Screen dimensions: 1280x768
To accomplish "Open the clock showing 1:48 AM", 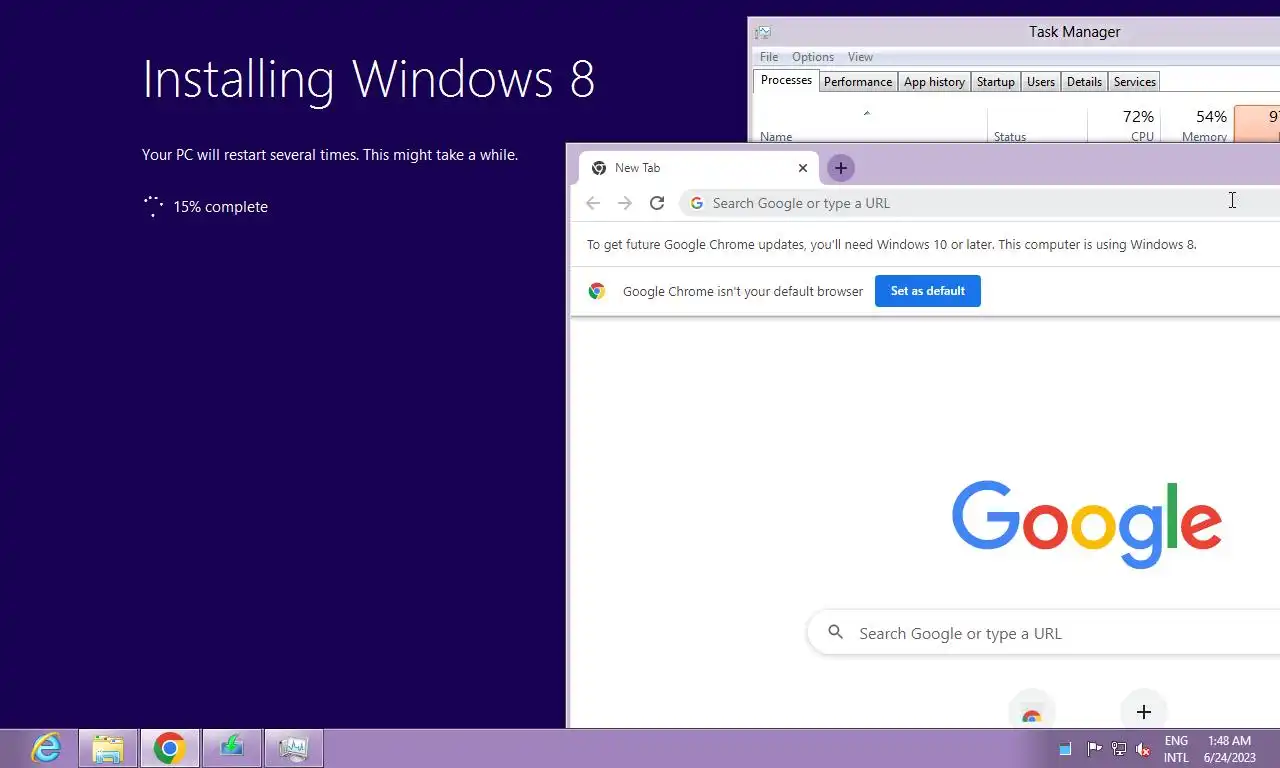I will 1230,749.
